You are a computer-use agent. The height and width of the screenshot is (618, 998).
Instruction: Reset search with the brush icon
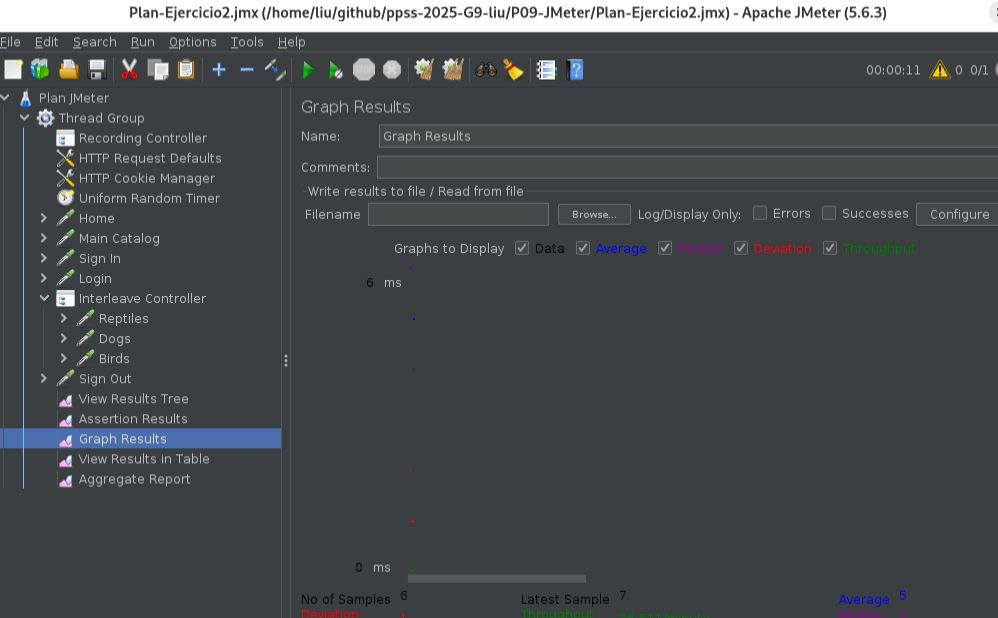pyautogui.click(x=514, y=69)
